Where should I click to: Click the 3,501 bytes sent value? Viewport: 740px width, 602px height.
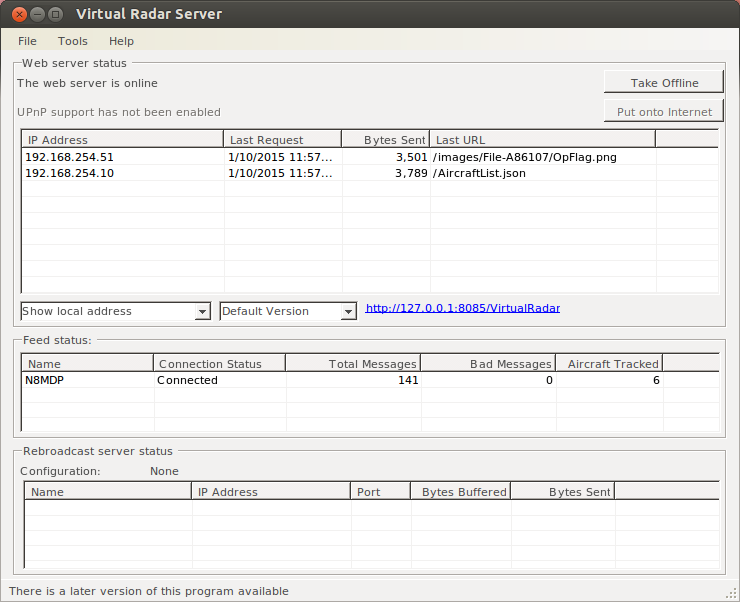click(411, 157)
